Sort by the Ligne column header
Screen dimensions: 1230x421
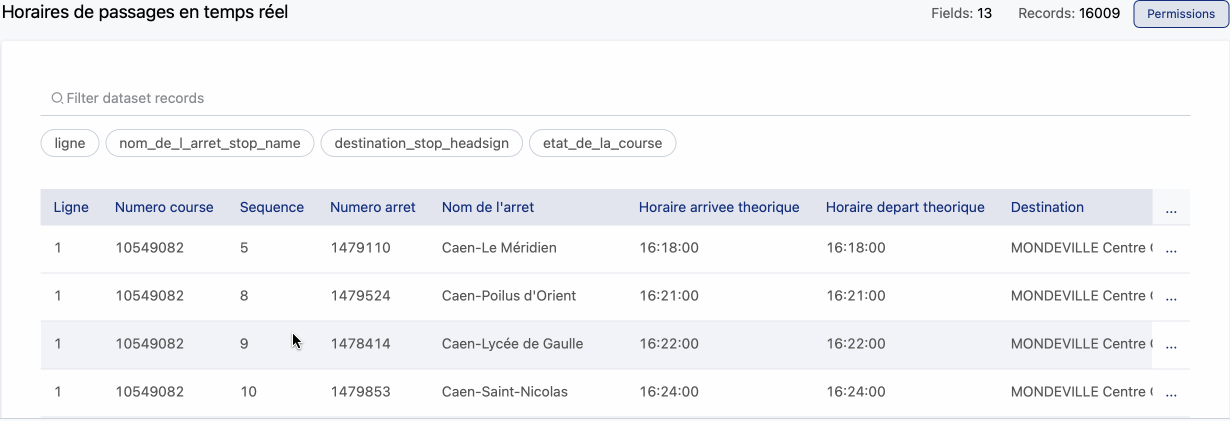(71, 207)
